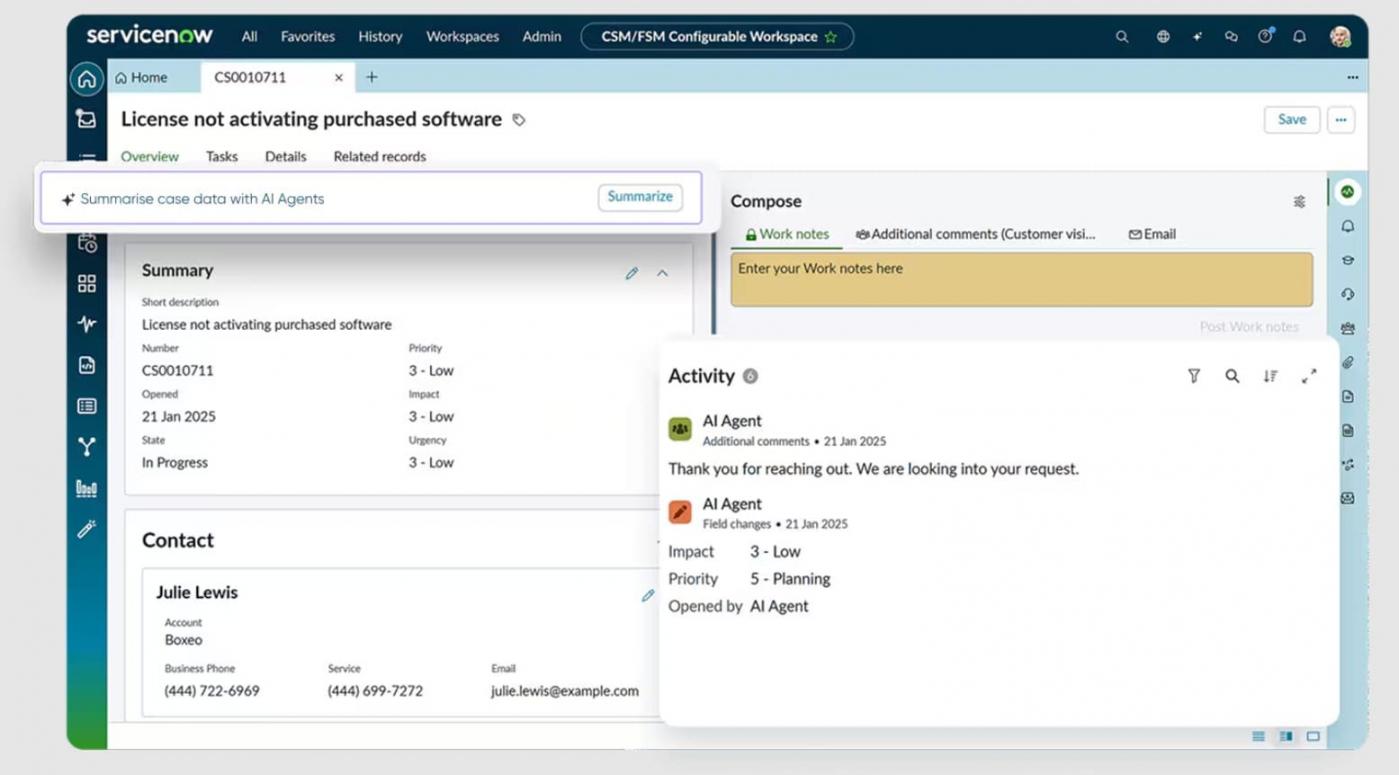Open the people team icon in right panel
Viewport: 1399px width, 775px height.
(x=1348, y=328)
